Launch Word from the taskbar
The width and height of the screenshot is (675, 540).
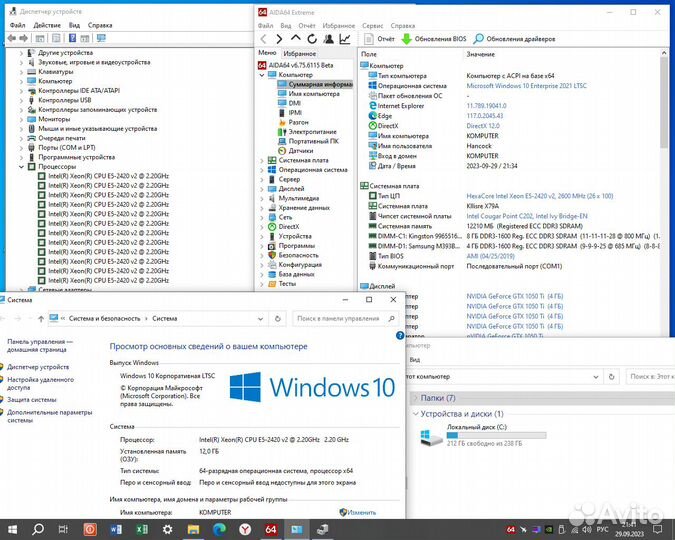(116, 529)
